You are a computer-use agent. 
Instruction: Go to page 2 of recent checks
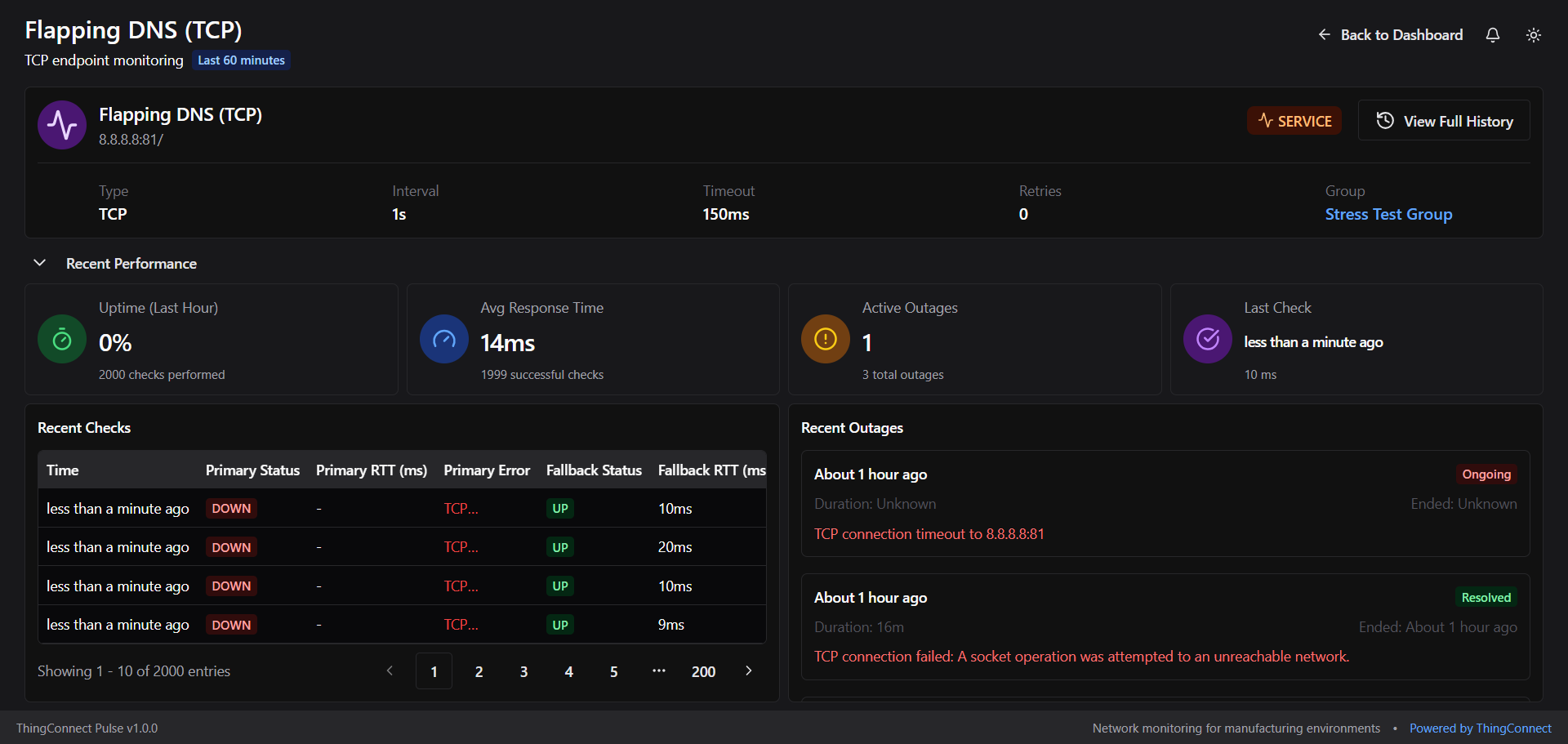point(479,671)
